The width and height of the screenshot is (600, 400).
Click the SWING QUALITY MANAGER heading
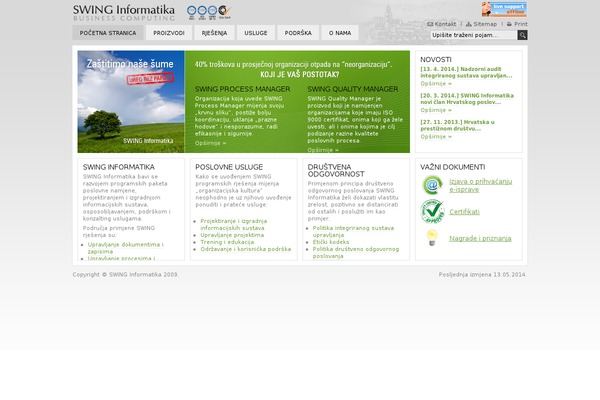pyautogui.click(x=352, y=89)
